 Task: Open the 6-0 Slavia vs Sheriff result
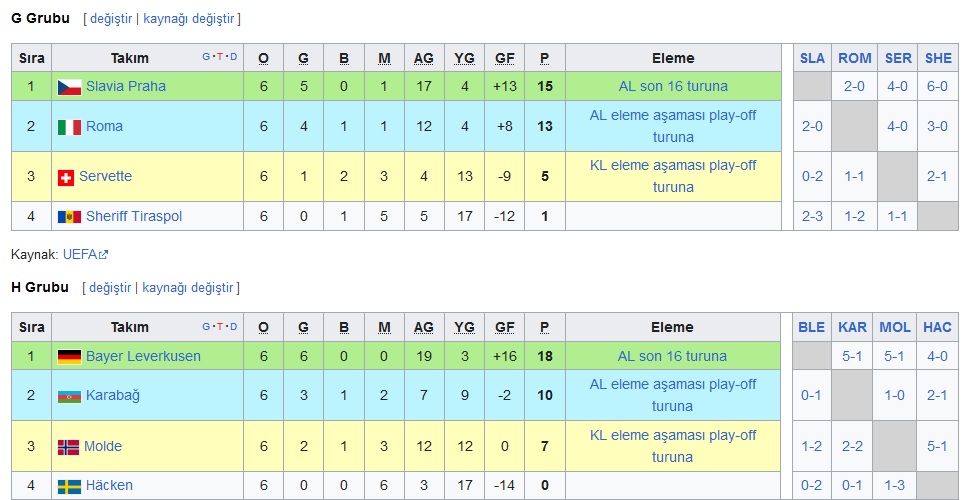(x=937, y=86)
